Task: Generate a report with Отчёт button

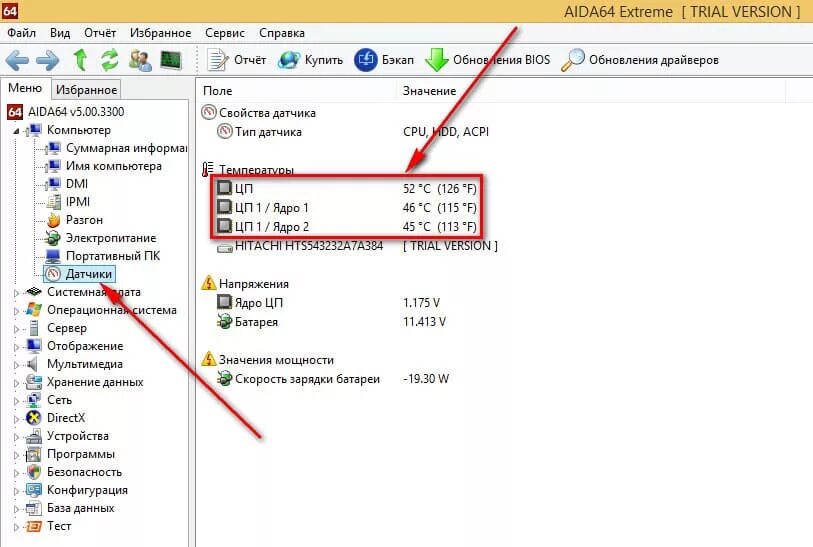Action: point(236,60)
